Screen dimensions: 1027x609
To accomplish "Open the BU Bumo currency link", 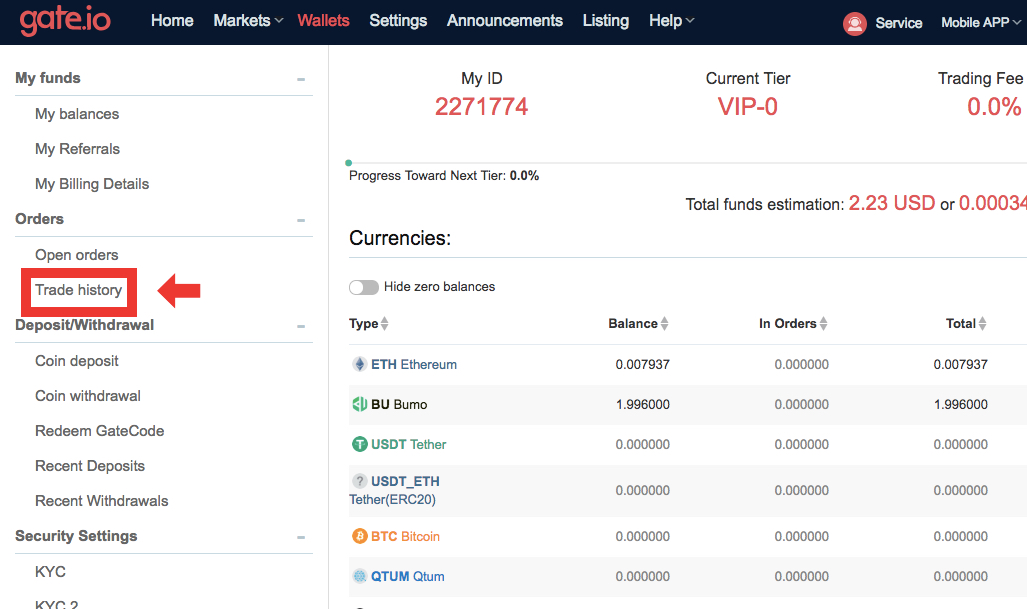I will 399,404.
